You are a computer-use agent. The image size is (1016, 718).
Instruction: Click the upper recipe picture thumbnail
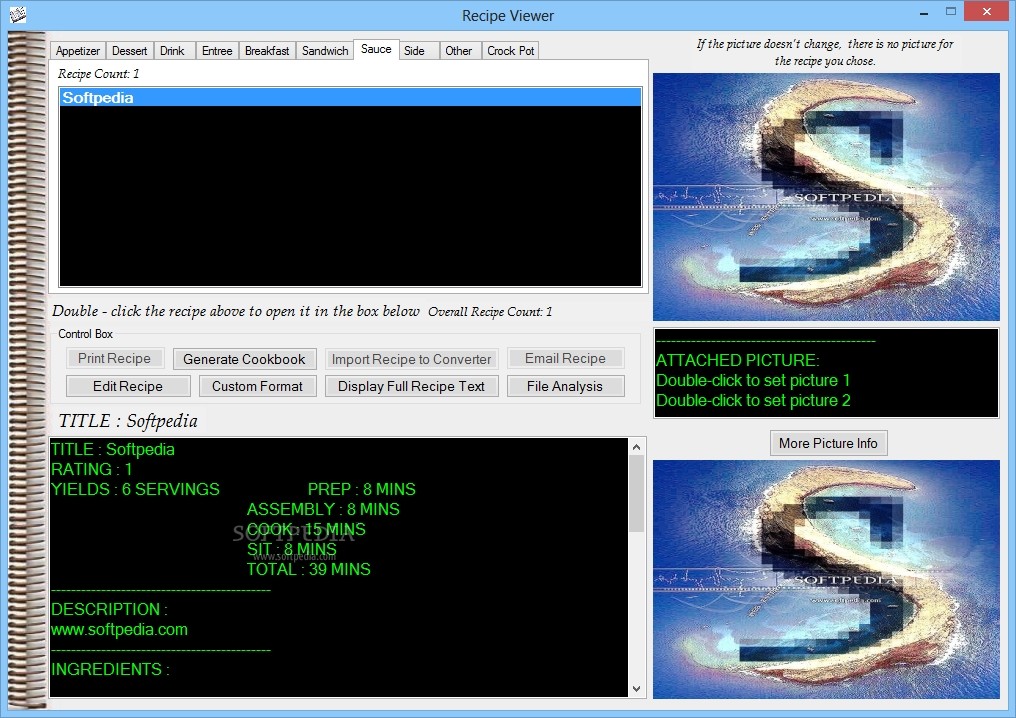[826, 196]
